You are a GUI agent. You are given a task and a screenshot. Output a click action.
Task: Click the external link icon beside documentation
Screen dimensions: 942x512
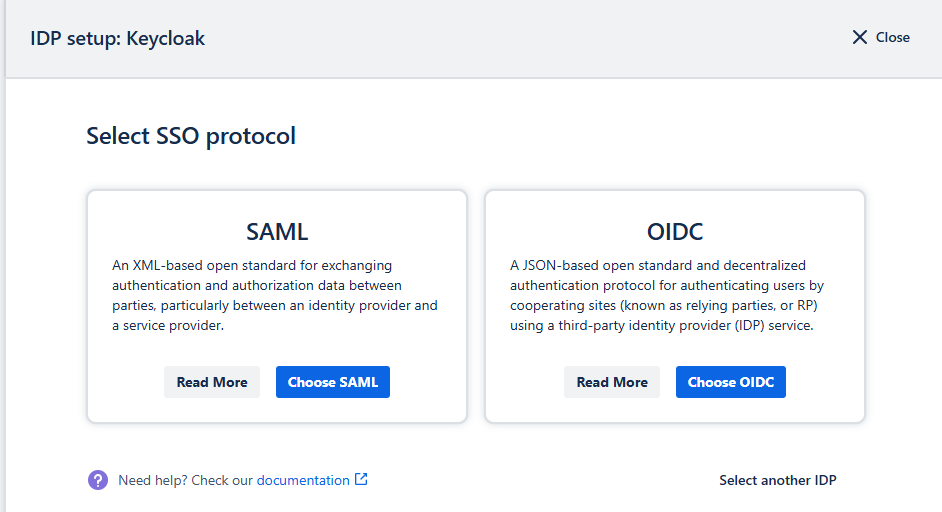point(361,479)
